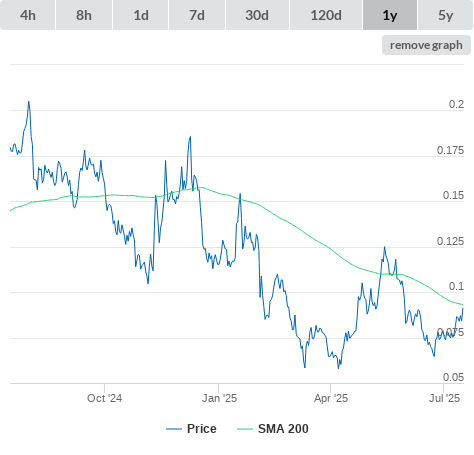
Task: Choose the 1d time range tab
Action: pyautogui.click(x=141, y=15)
